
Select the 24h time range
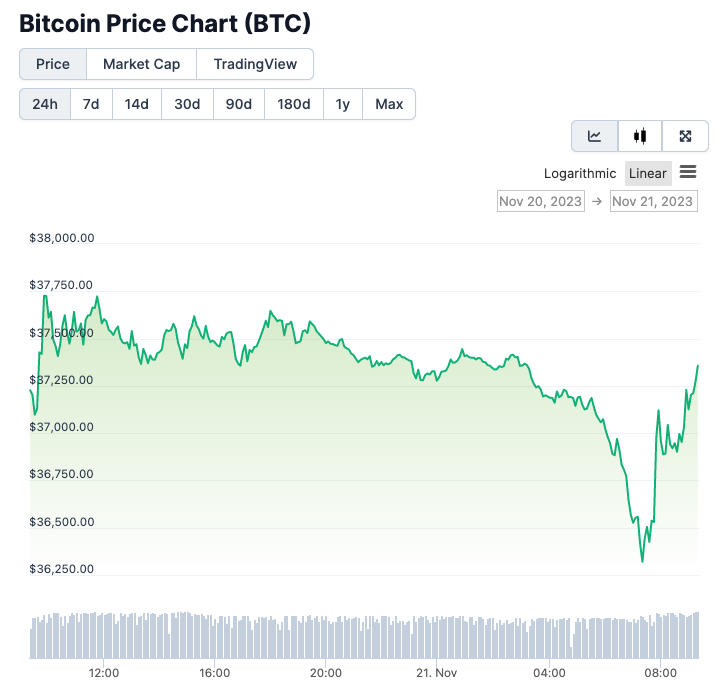45,104
